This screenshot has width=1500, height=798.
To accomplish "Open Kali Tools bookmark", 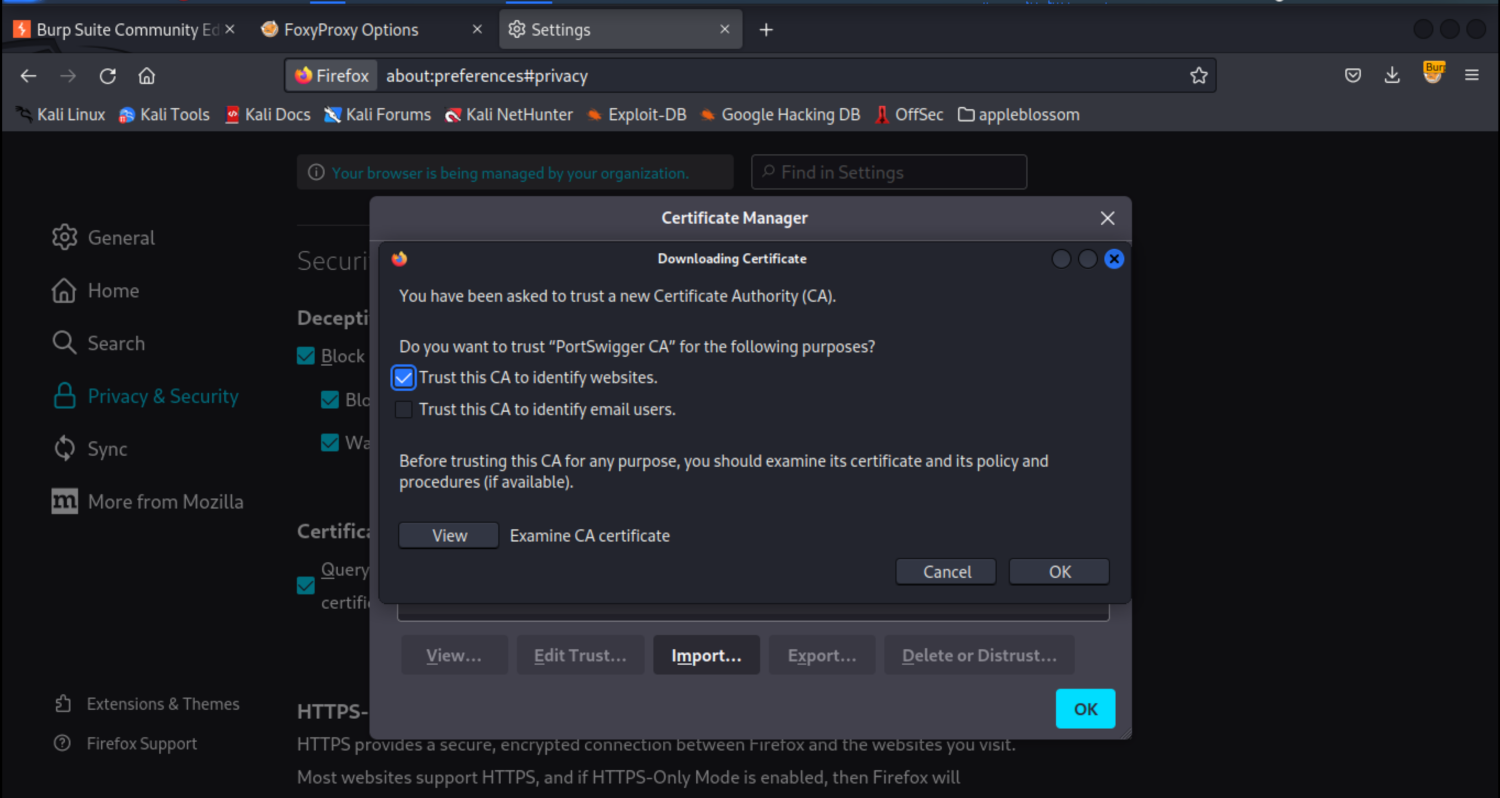I will click(x=165, y=115).
